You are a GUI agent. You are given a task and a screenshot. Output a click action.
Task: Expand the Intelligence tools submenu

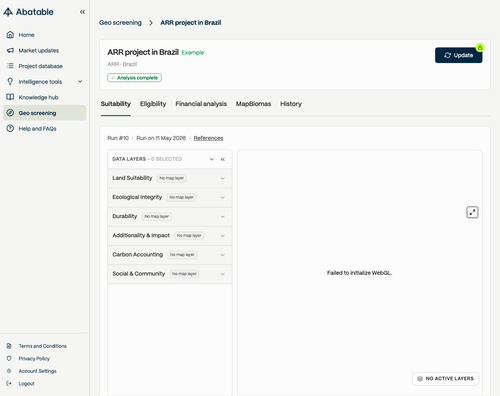pyautogui.click(x=80, y=81)
